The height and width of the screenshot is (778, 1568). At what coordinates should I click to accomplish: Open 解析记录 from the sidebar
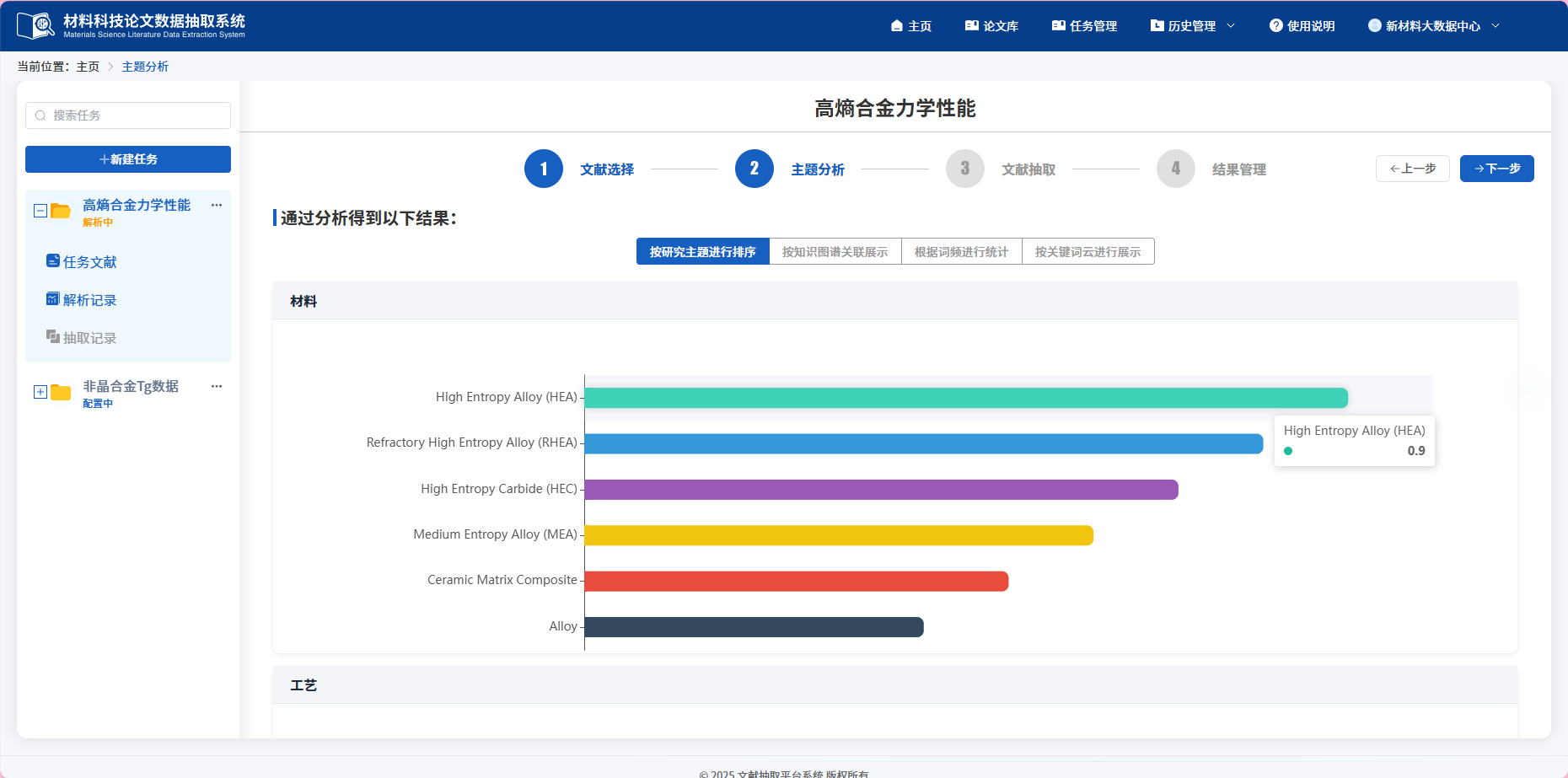tap(89, 300)
